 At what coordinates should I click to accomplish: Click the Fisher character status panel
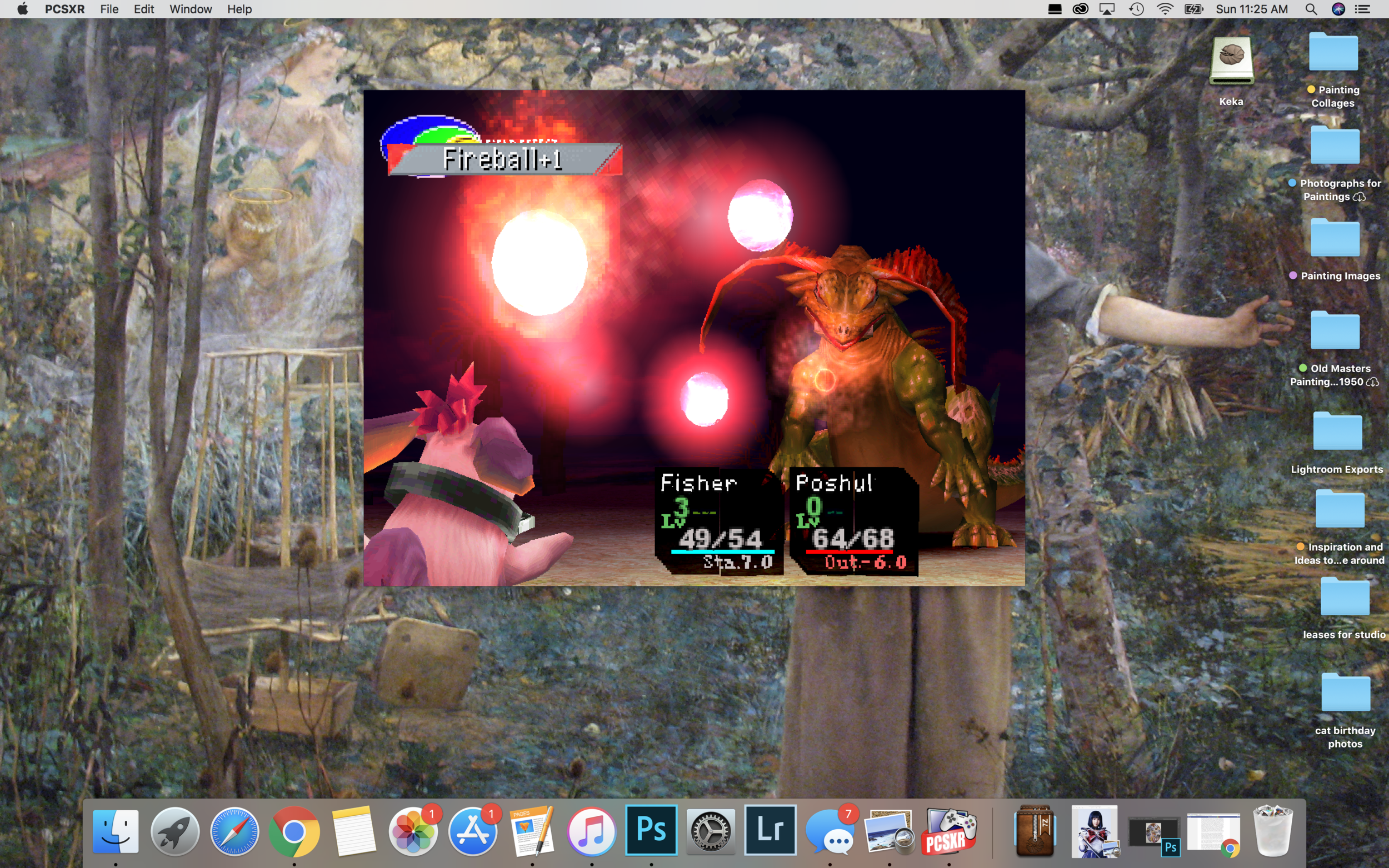[x=719, y=522]
